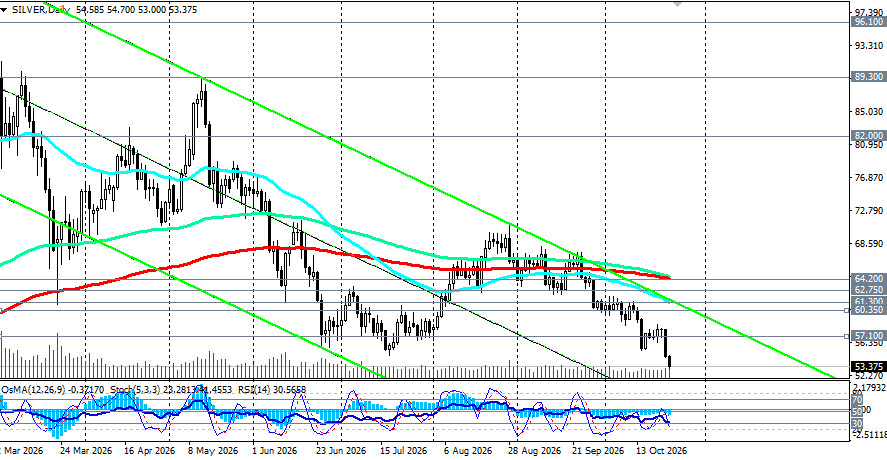The height and width of the screenshot is (460, 887).
Task: Click the 8 May 2026 date label
Action: 212,451
